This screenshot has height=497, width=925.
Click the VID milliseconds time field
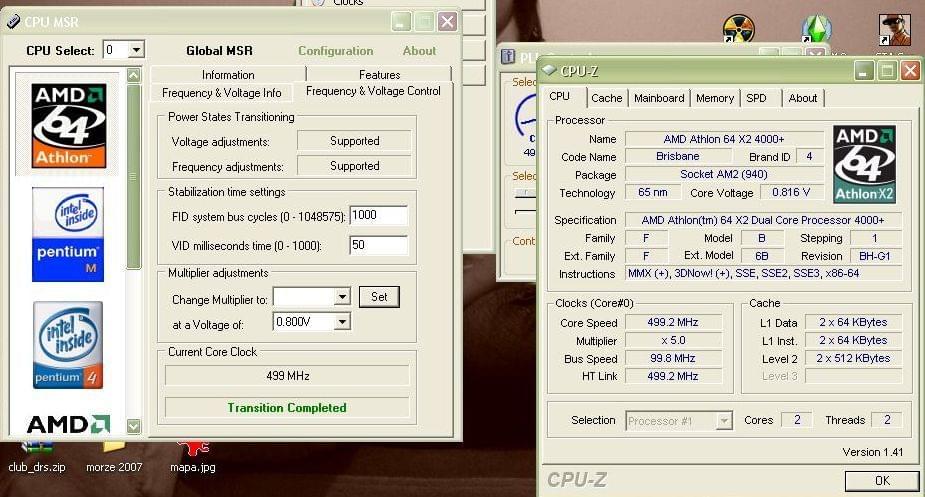click(378, 245)
